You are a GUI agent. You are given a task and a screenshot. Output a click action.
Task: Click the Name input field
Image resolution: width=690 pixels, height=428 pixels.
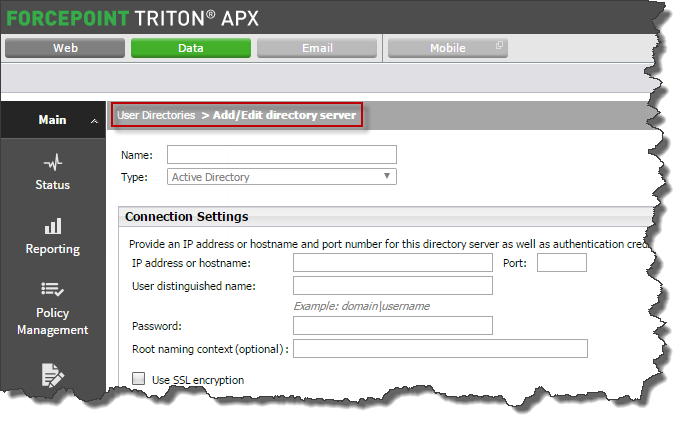click(282, 154)
